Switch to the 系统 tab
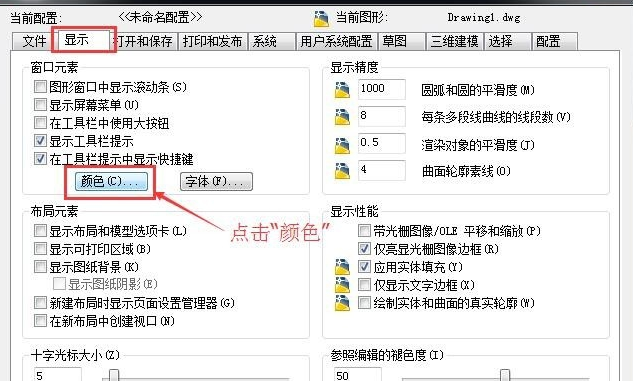This screenshot has height=381, width=633. click(x=271, y=41)
